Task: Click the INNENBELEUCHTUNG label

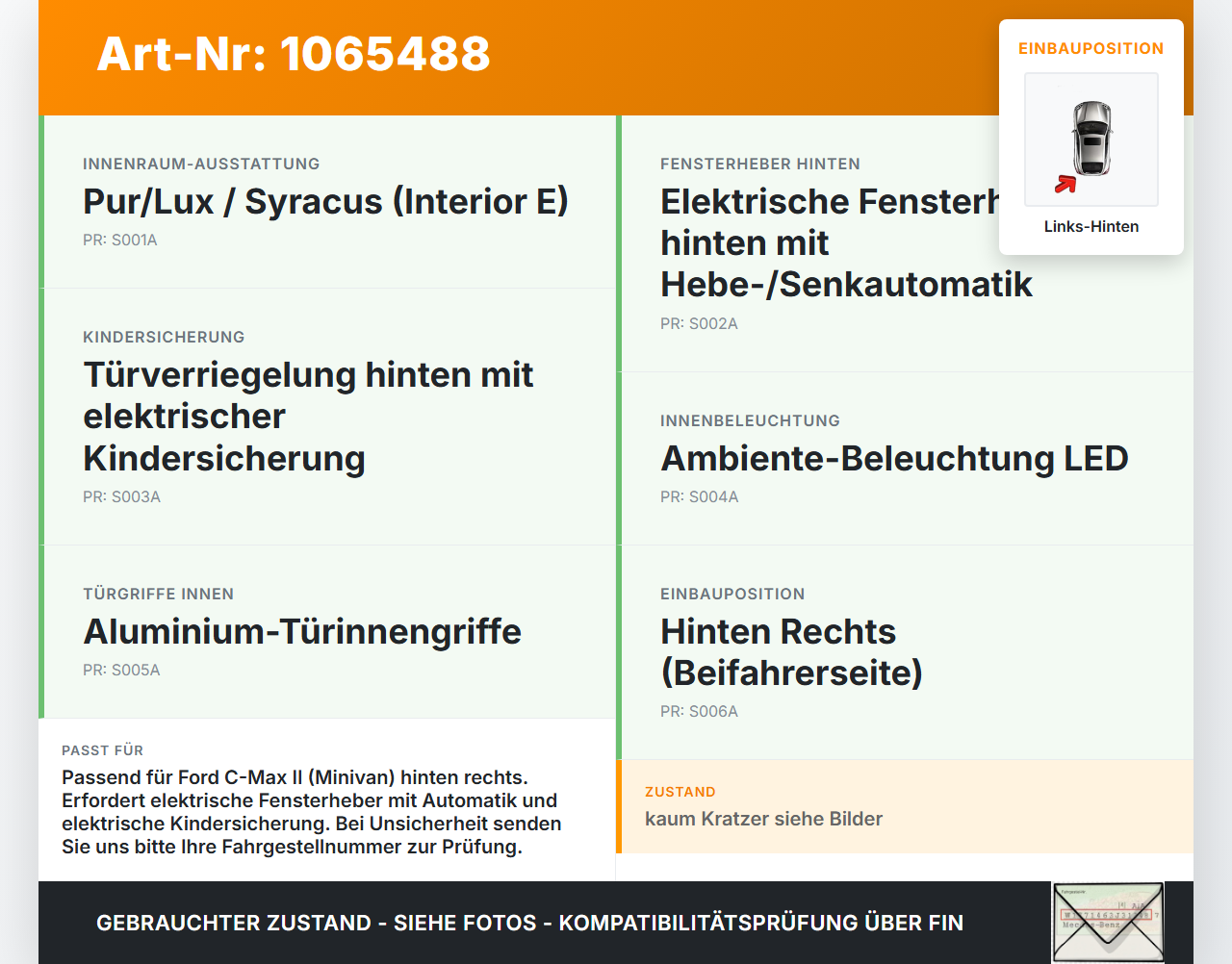Action: [x=750, y=420]
